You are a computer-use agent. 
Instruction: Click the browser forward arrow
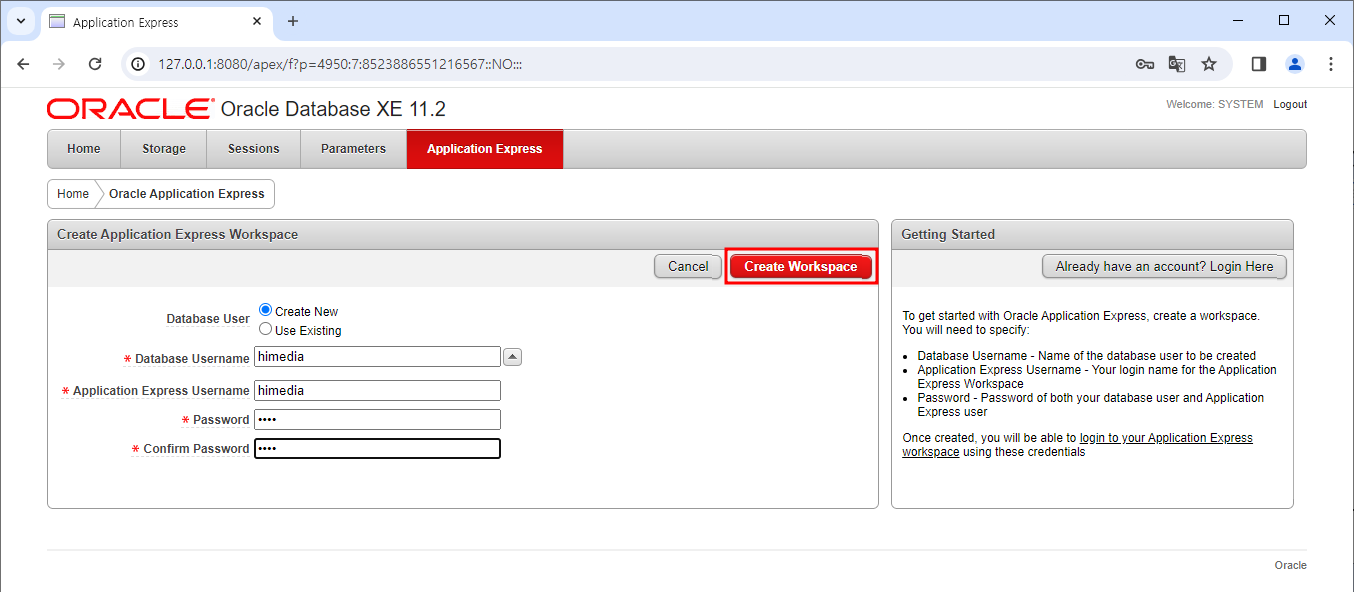pos(59,64)
